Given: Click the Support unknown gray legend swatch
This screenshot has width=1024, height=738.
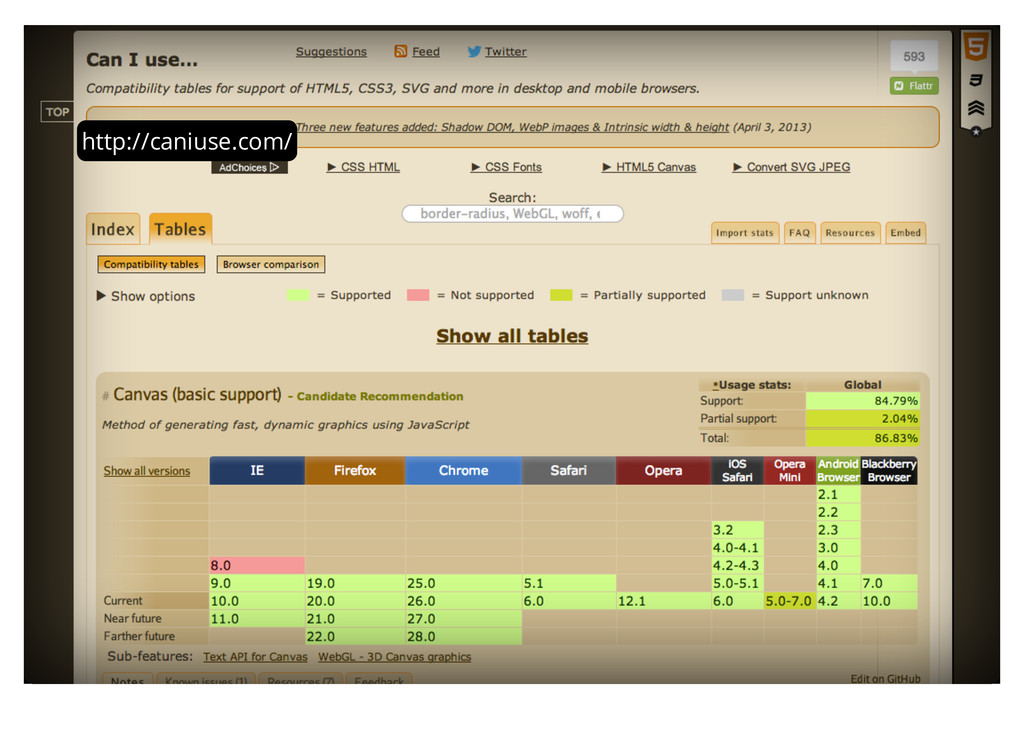Looking at the screenshot, I should tap(733, 295).
